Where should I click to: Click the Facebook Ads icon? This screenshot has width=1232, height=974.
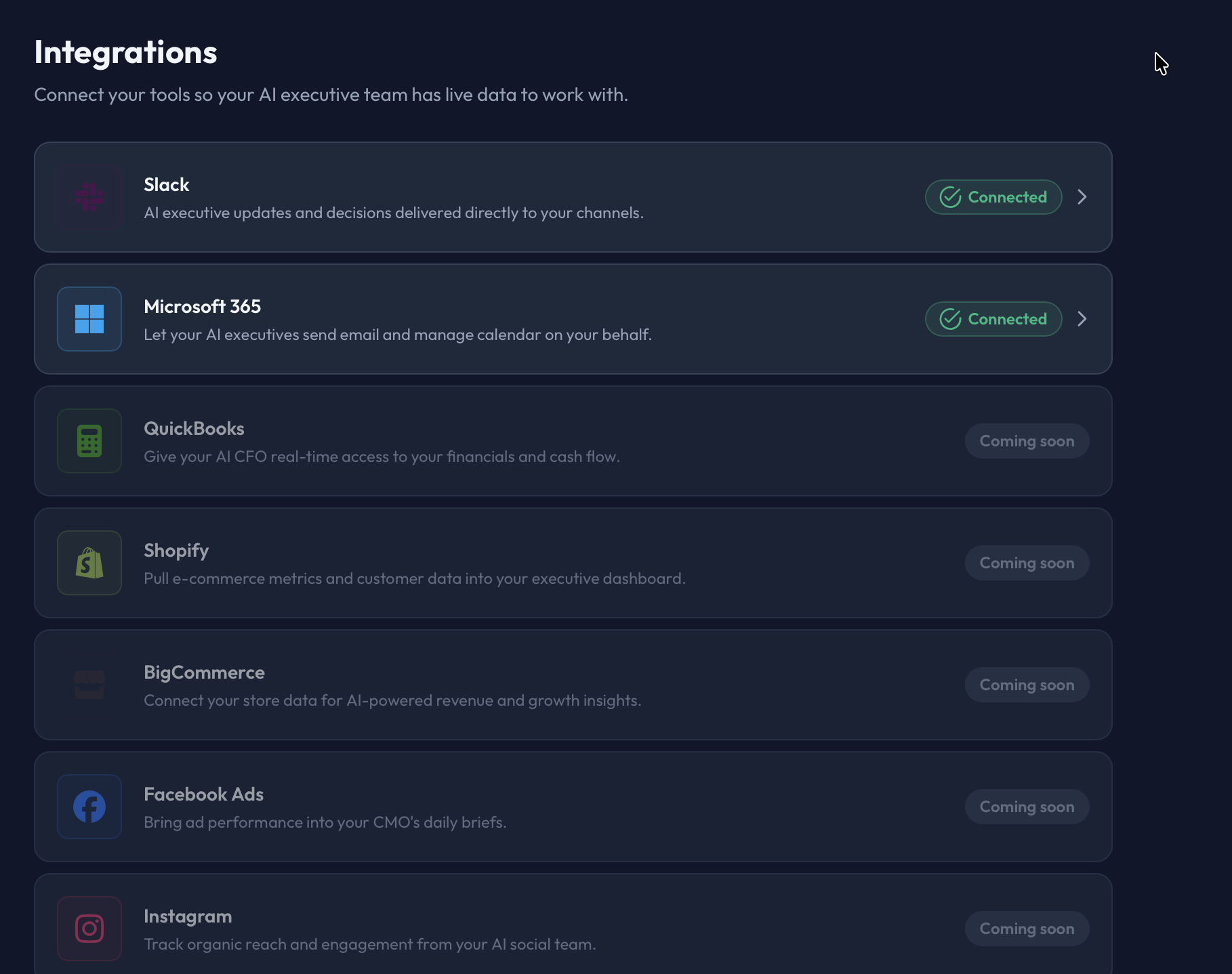click(89, 807)
